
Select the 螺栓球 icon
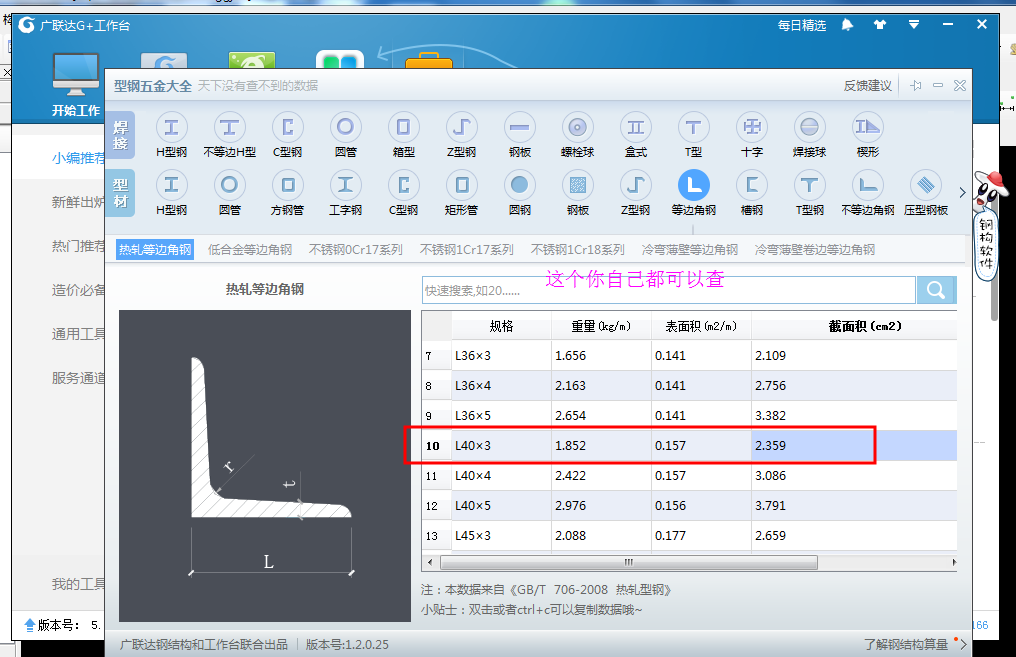click(577, 127)
